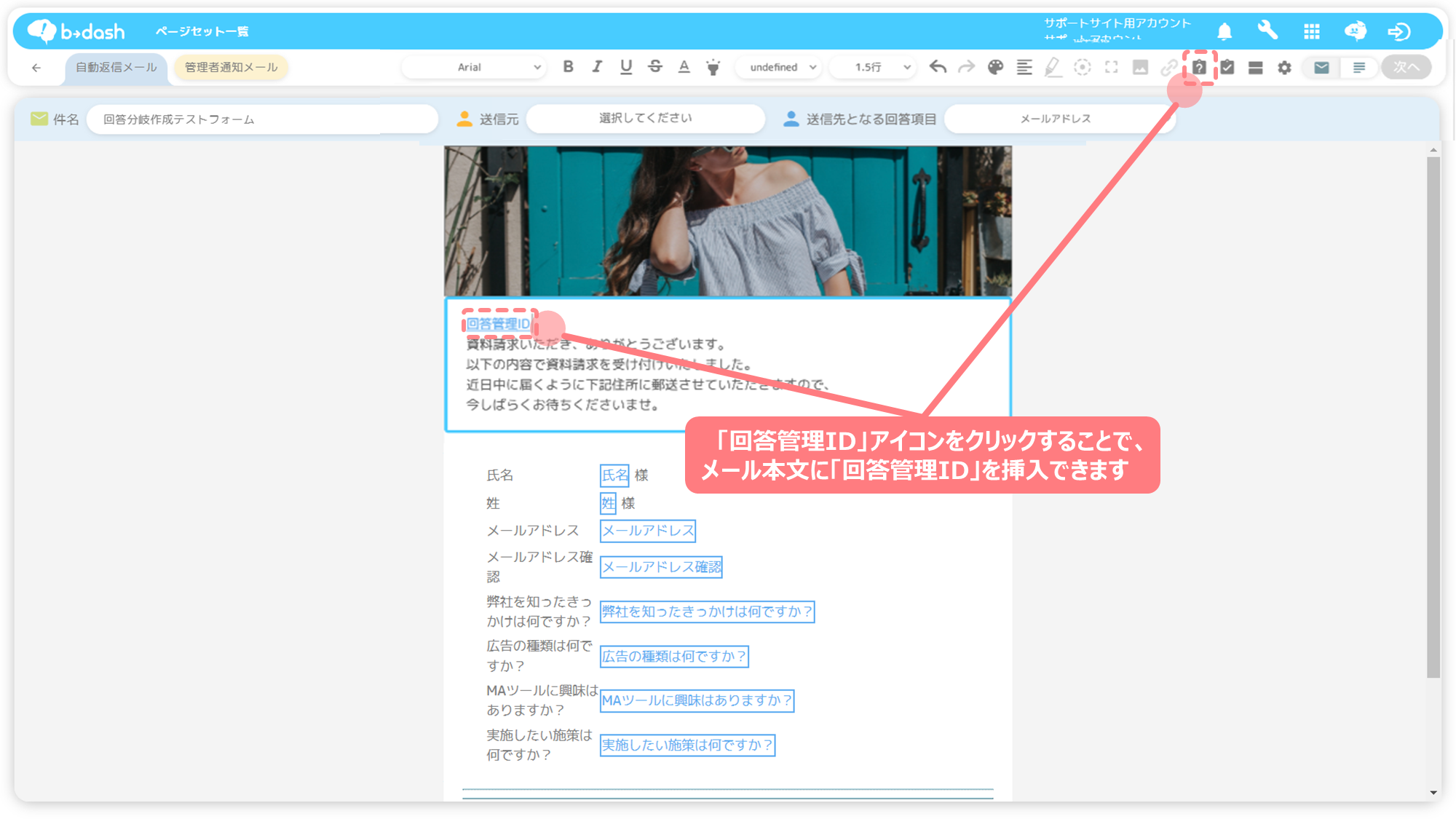Click the header photo in the email
The height and width of the screenshot is (819, 1456).
[727, 221]
